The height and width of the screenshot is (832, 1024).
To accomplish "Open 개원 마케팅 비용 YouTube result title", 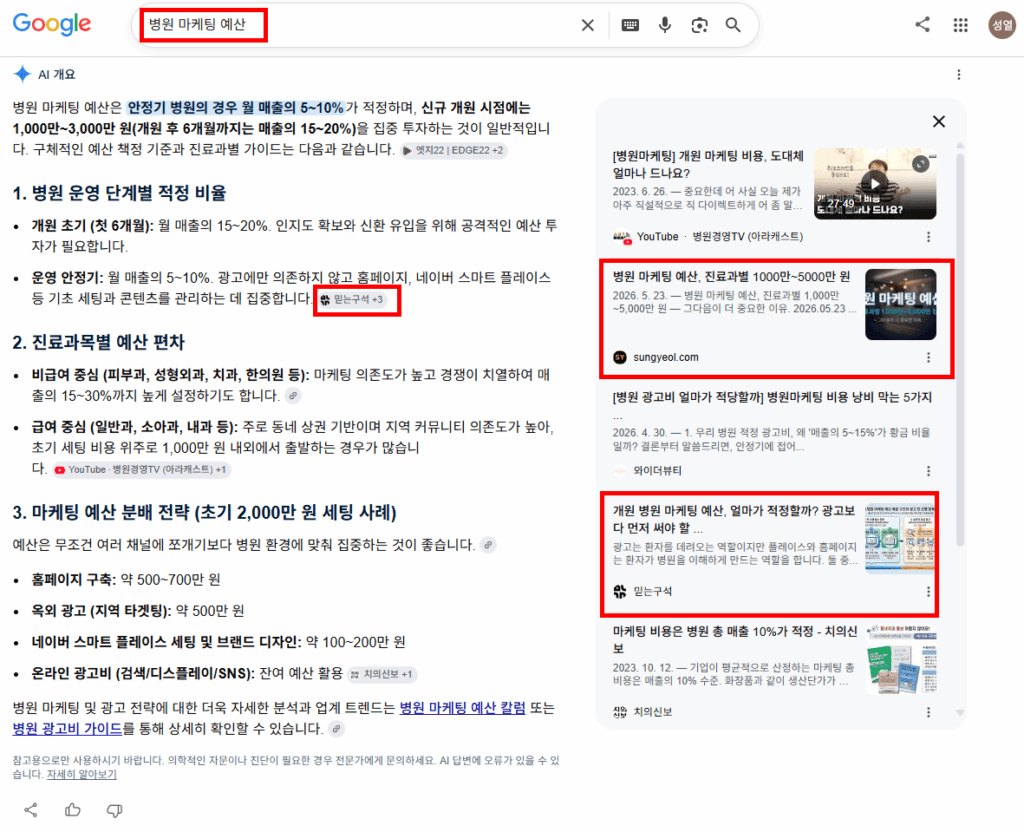I will (x=707, y=165).
